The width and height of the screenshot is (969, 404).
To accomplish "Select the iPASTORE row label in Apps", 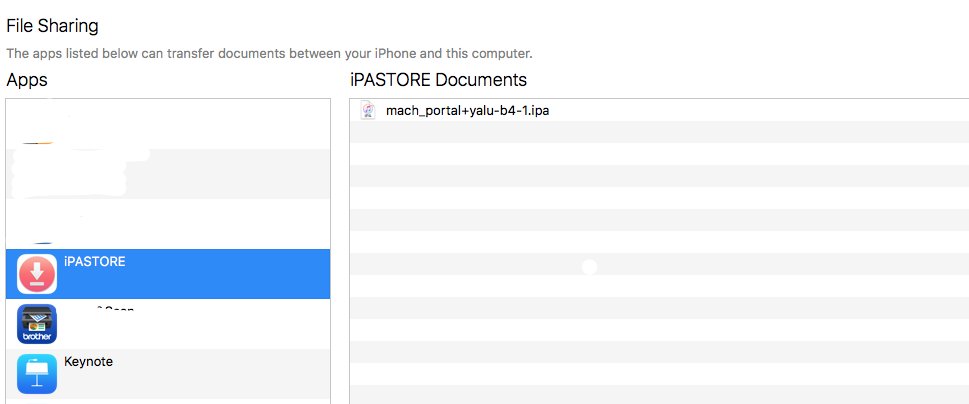I will (x=95, y=261).
